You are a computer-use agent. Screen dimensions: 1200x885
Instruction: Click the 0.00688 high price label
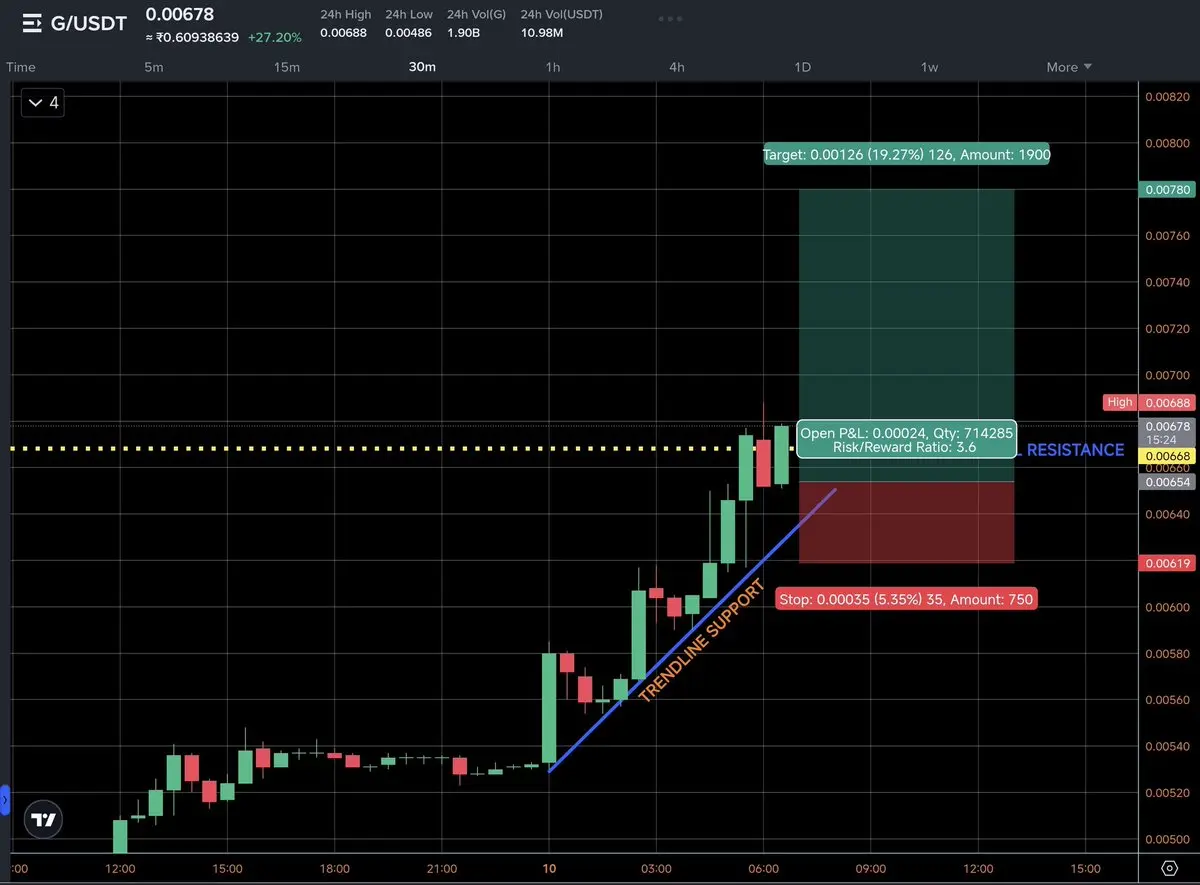[1167, 402]
